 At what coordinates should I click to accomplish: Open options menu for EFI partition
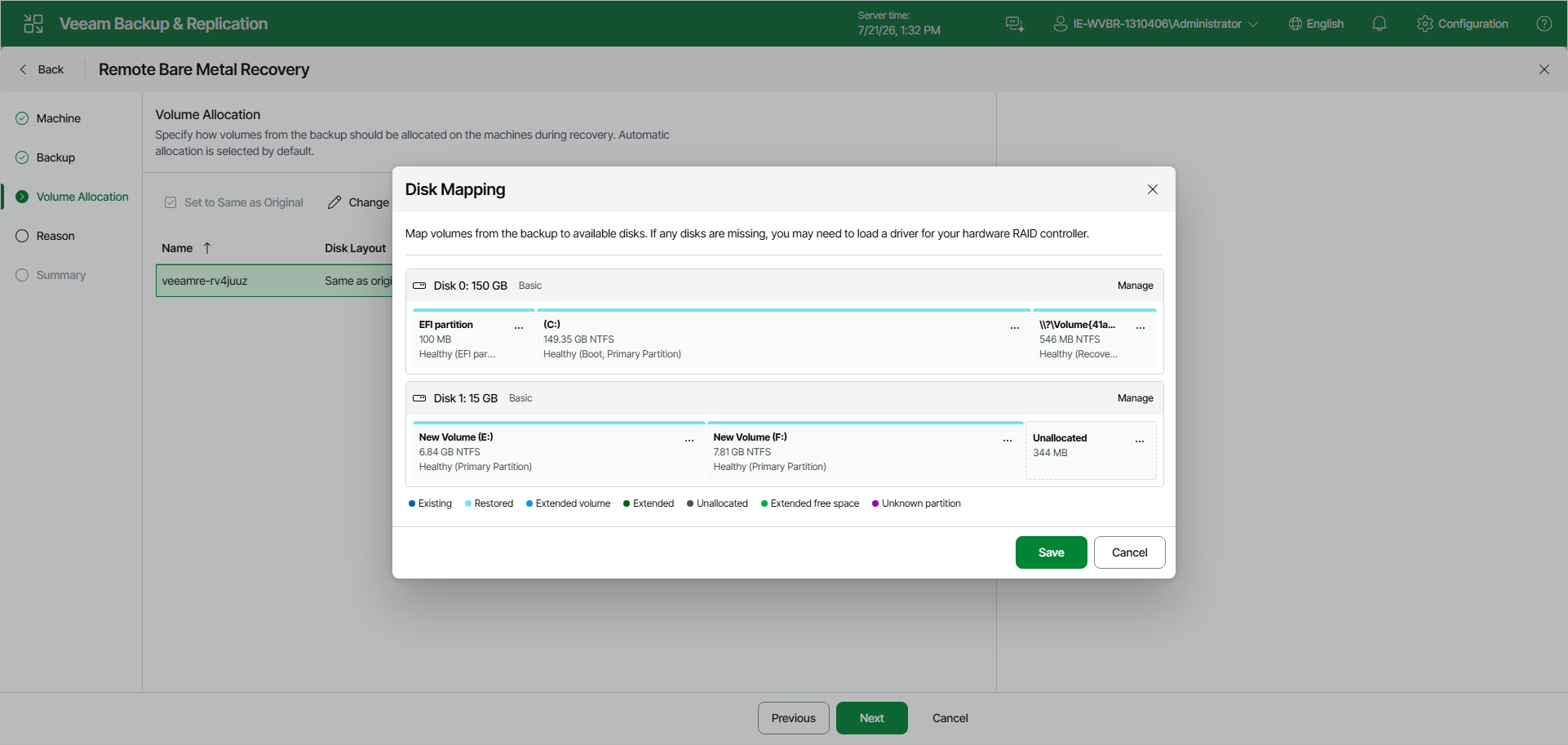pos(519,327)
